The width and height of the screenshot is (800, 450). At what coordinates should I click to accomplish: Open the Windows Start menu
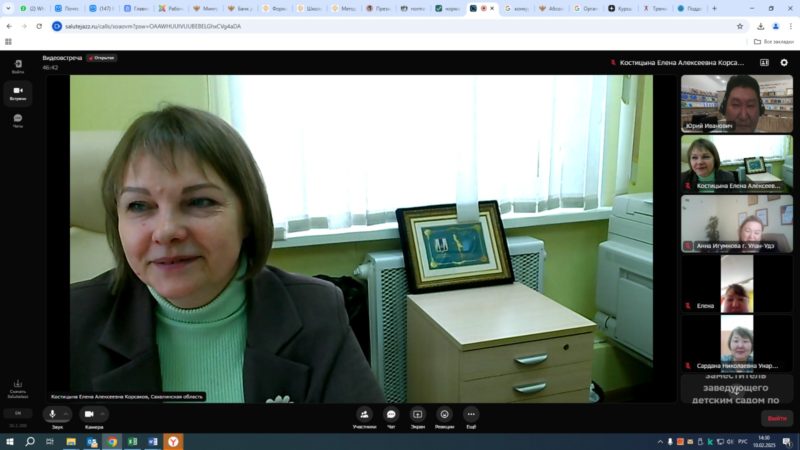(x=10, y=442)
